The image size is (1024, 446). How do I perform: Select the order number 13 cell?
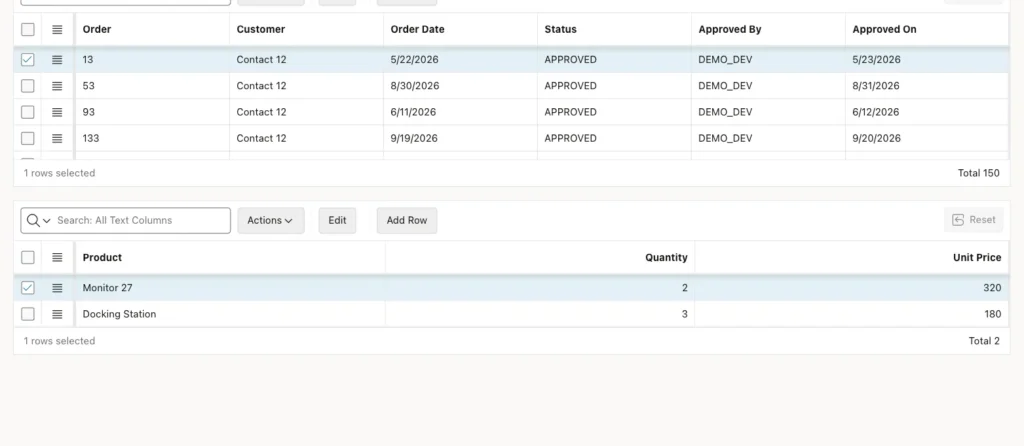coord(152,59)
